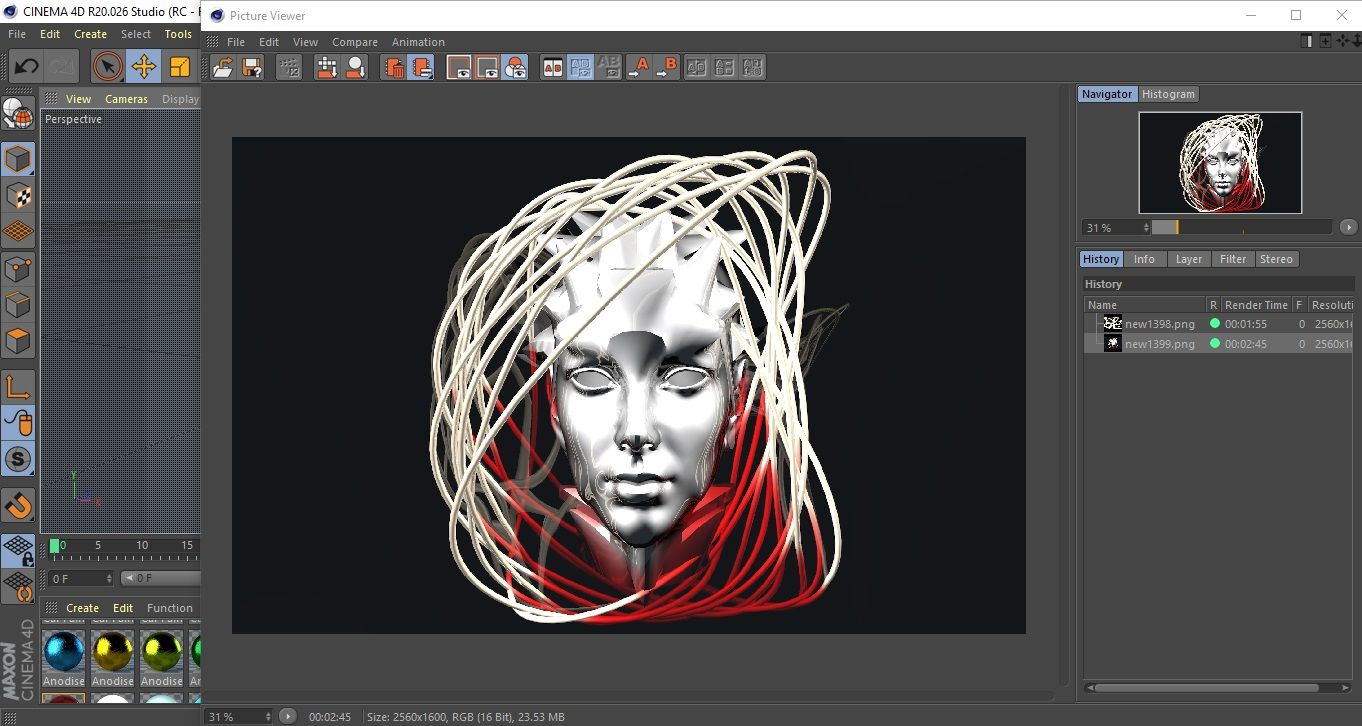Switch to the Layer tab
Viewport: 1362px width, 726px height.
point(1188,259)
